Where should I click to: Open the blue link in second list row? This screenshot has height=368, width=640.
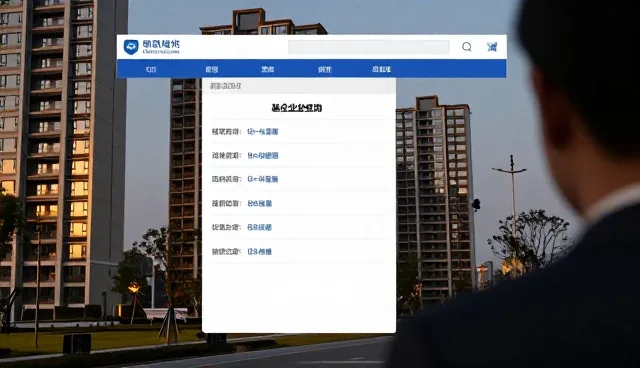click(x=262, y=155)
